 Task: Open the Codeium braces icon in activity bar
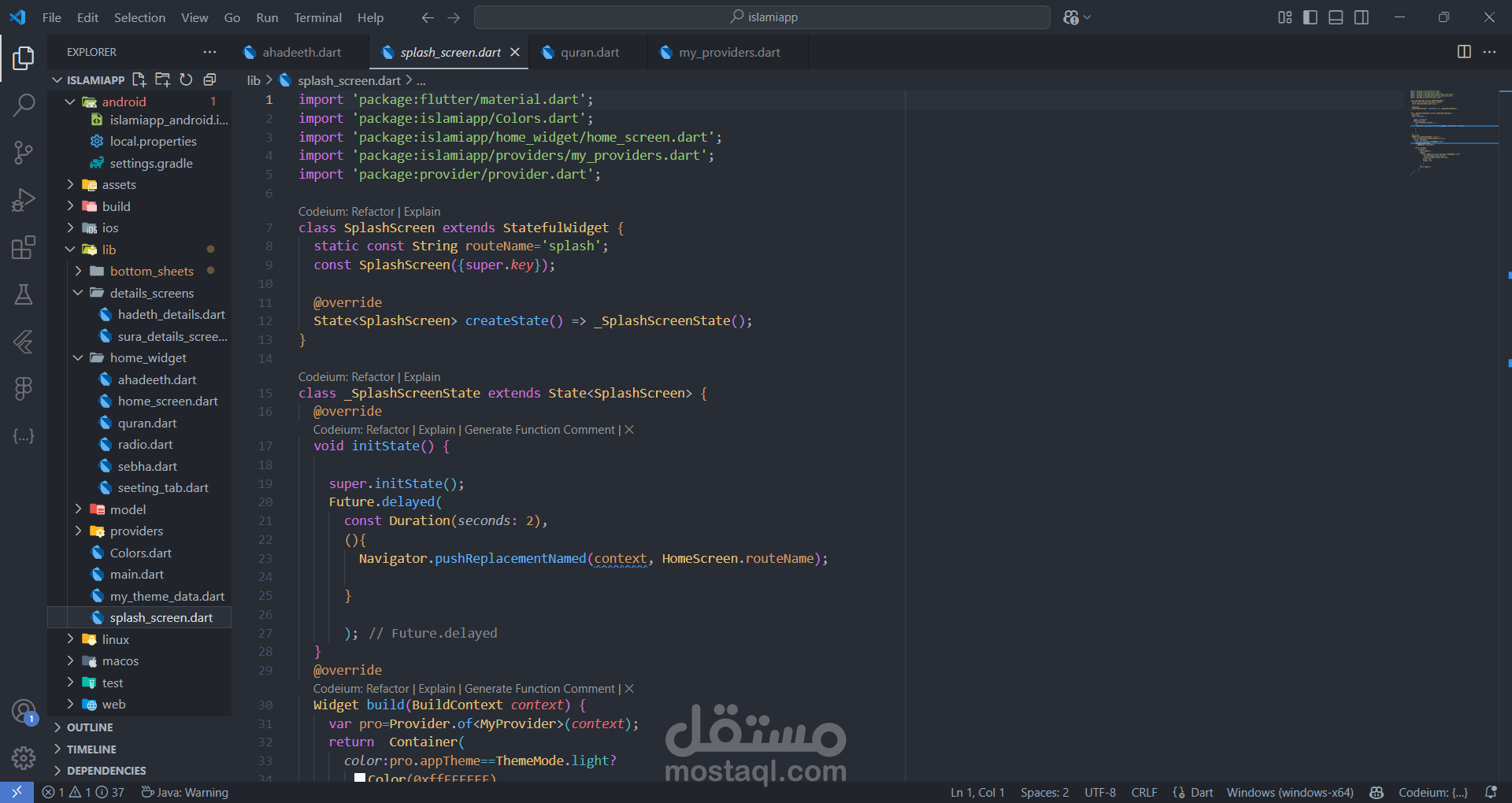point(24,435)
